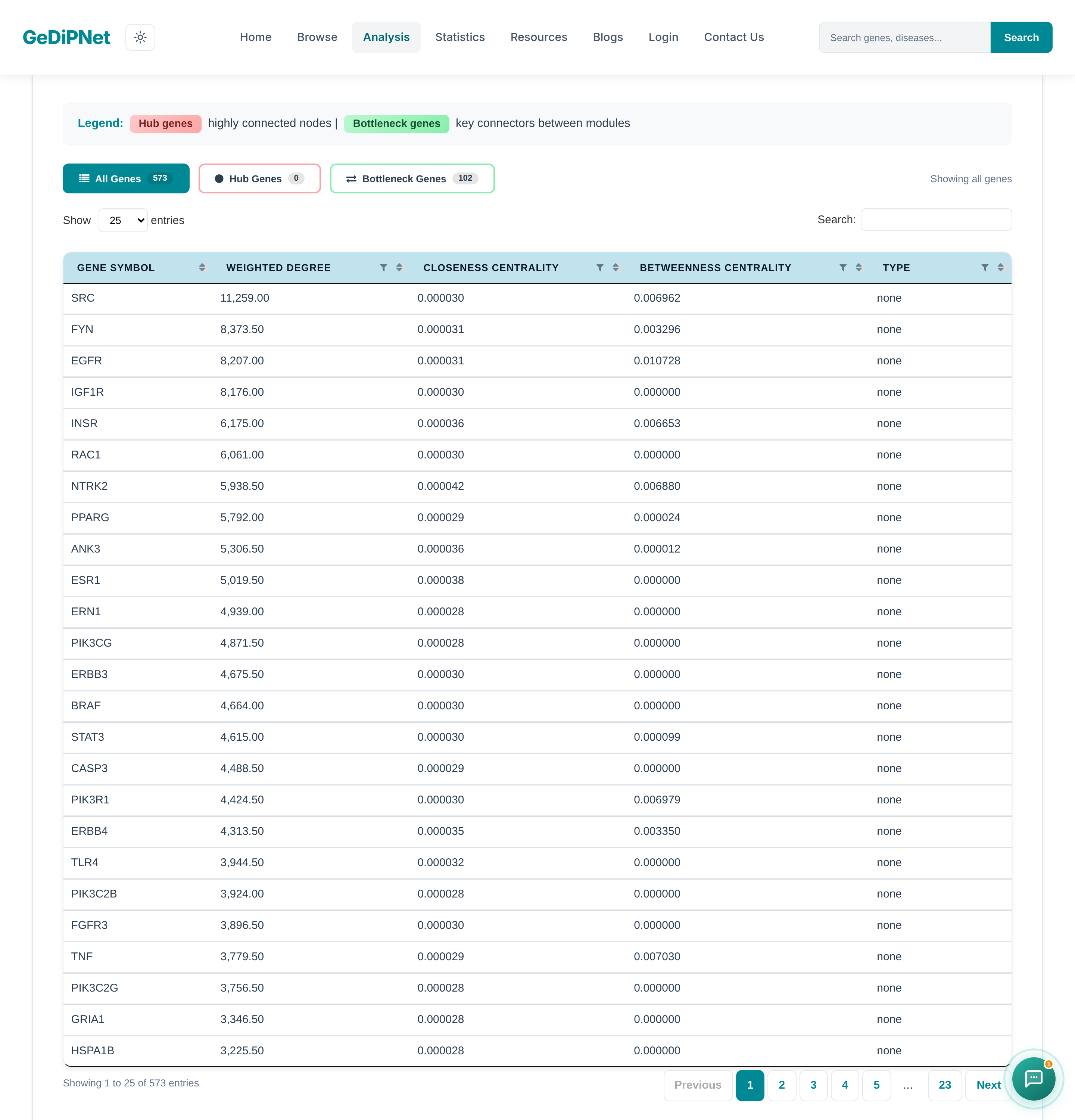The height and width of the screenshot is (1120, 1075).
Task: Open the Resources menu item
Action: 539,37
